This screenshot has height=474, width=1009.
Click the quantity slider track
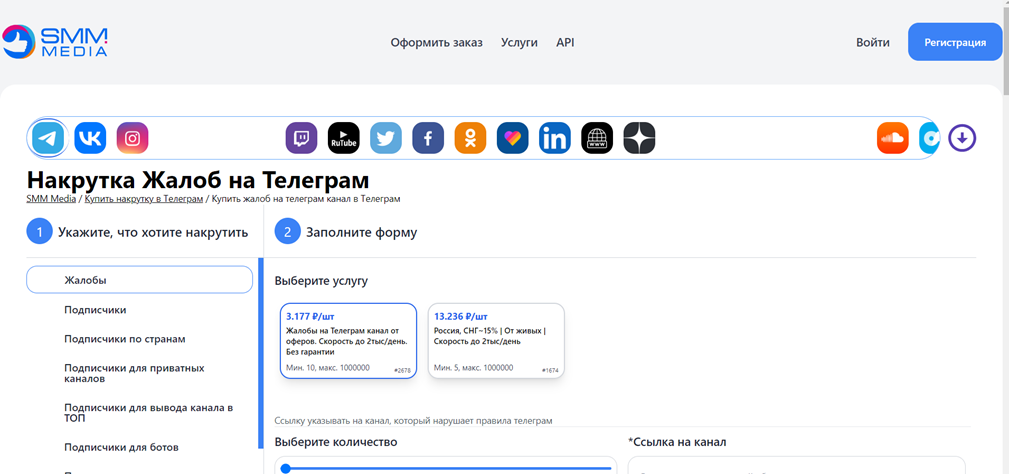tap(450, 468)
